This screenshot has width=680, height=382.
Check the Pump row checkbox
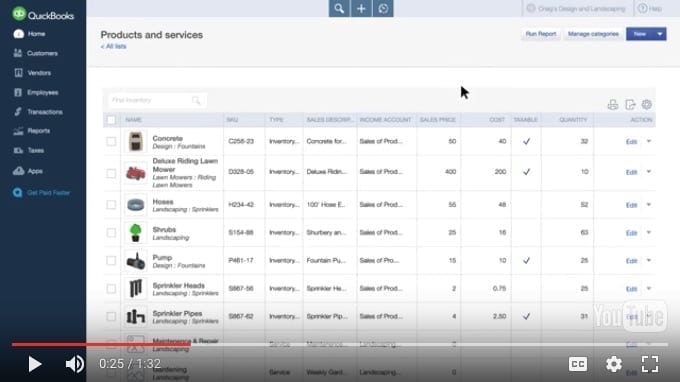click(x=111, y=261)
